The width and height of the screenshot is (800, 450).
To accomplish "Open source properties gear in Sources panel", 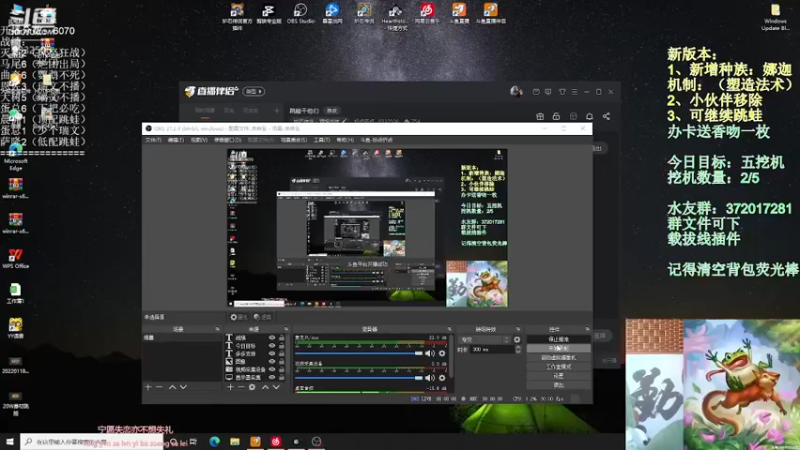I will (252, 387).
